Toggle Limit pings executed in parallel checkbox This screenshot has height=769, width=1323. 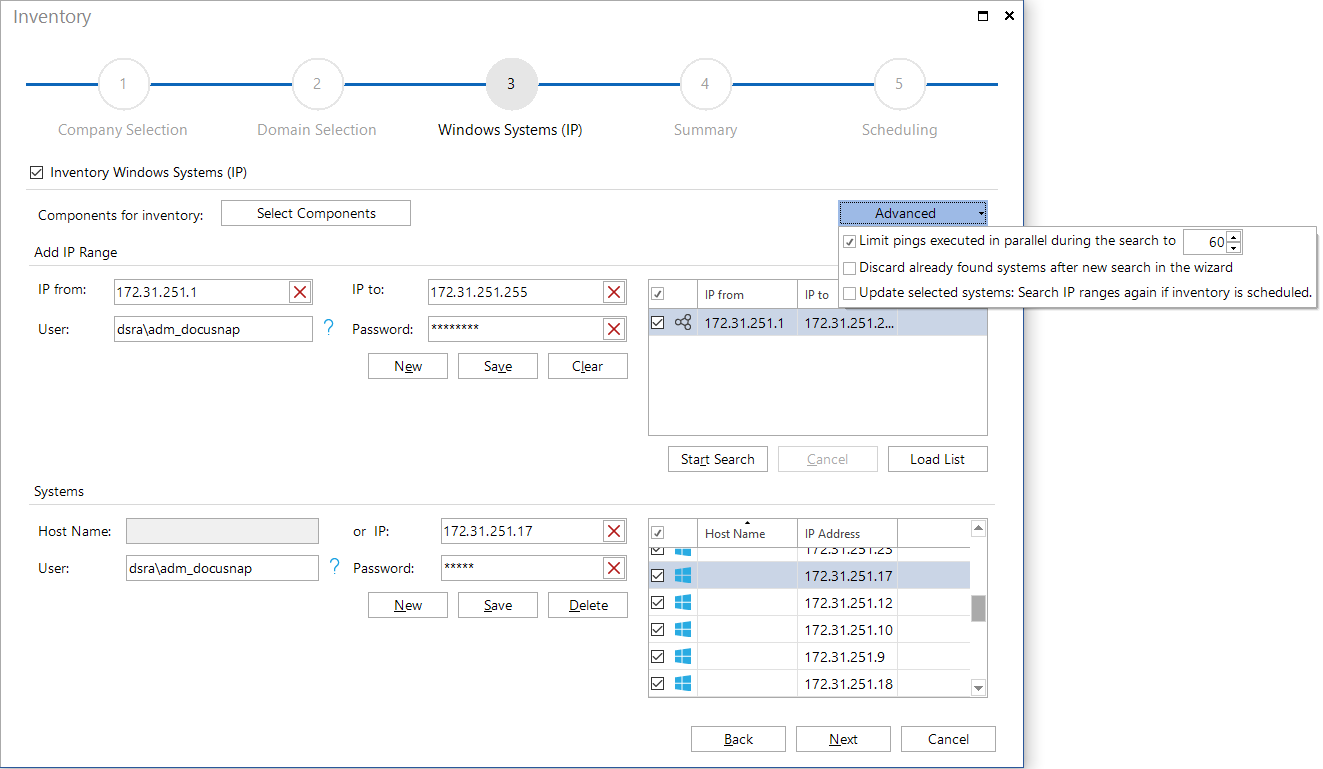(x=850, y=242)
